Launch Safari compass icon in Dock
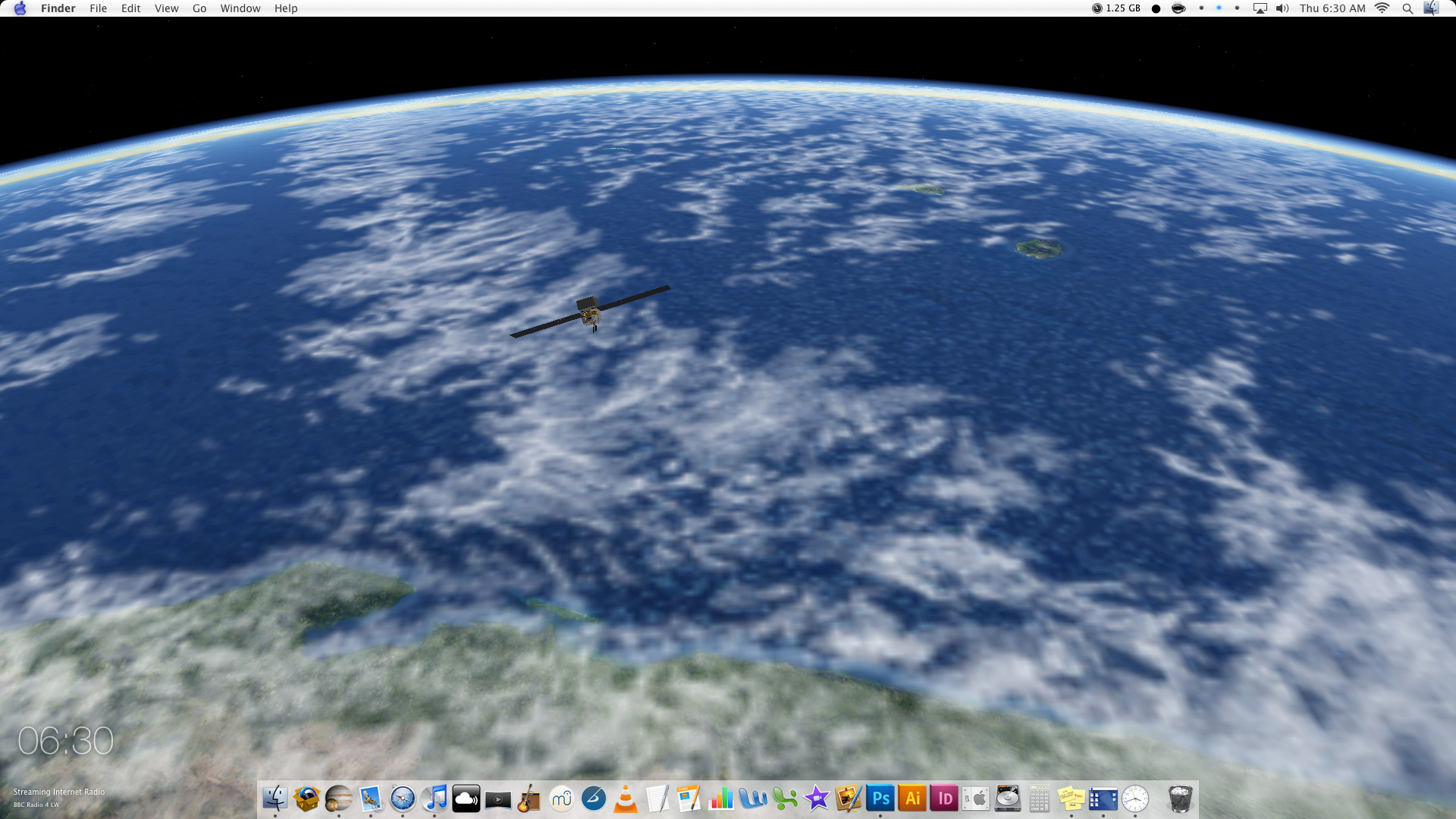Image resolution: width=1456 pixels, height=819 pixels. coord(403,799)
